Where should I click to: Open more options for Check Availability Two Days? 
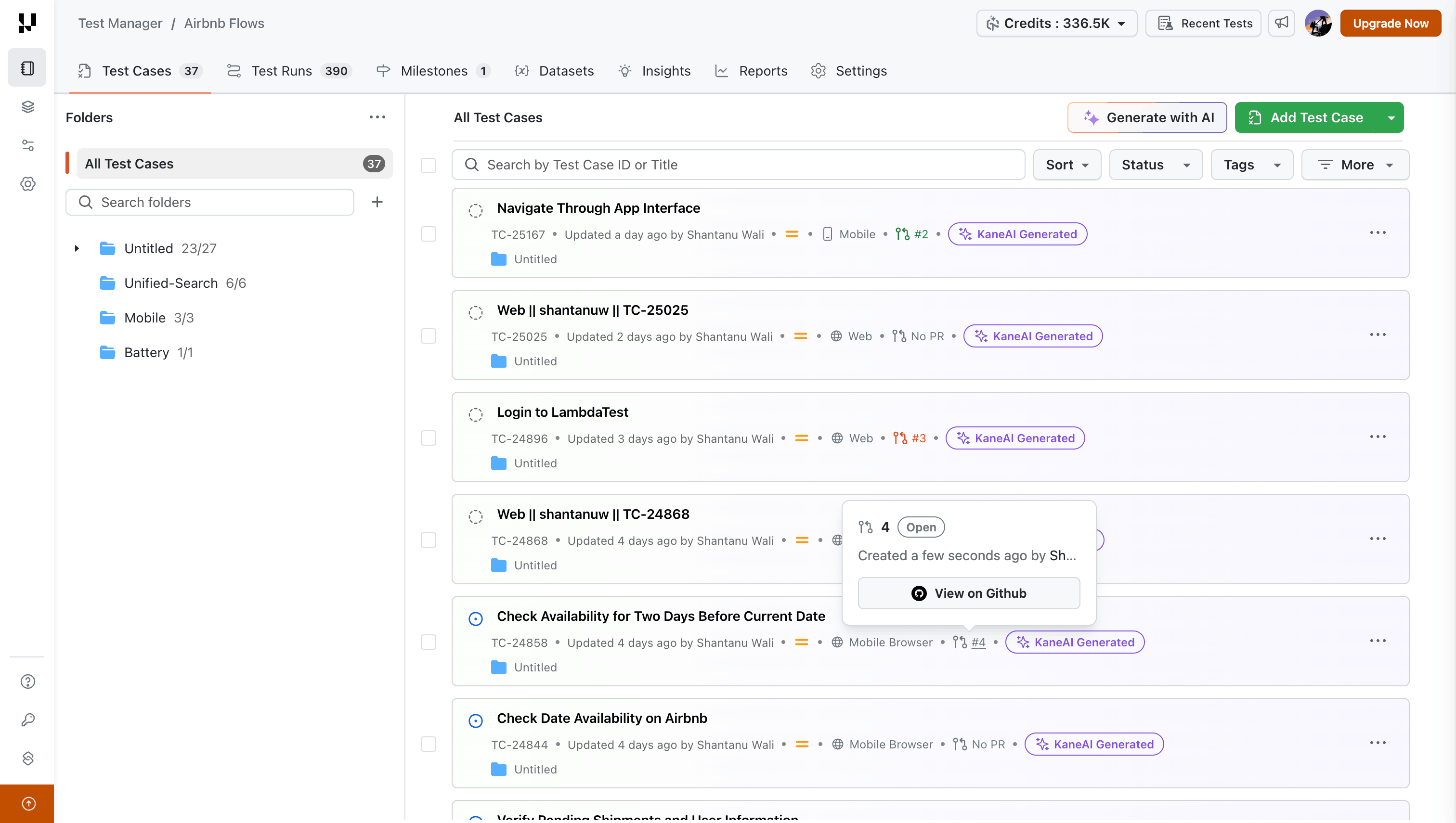pyautogui.click(x=1378, y=641)
